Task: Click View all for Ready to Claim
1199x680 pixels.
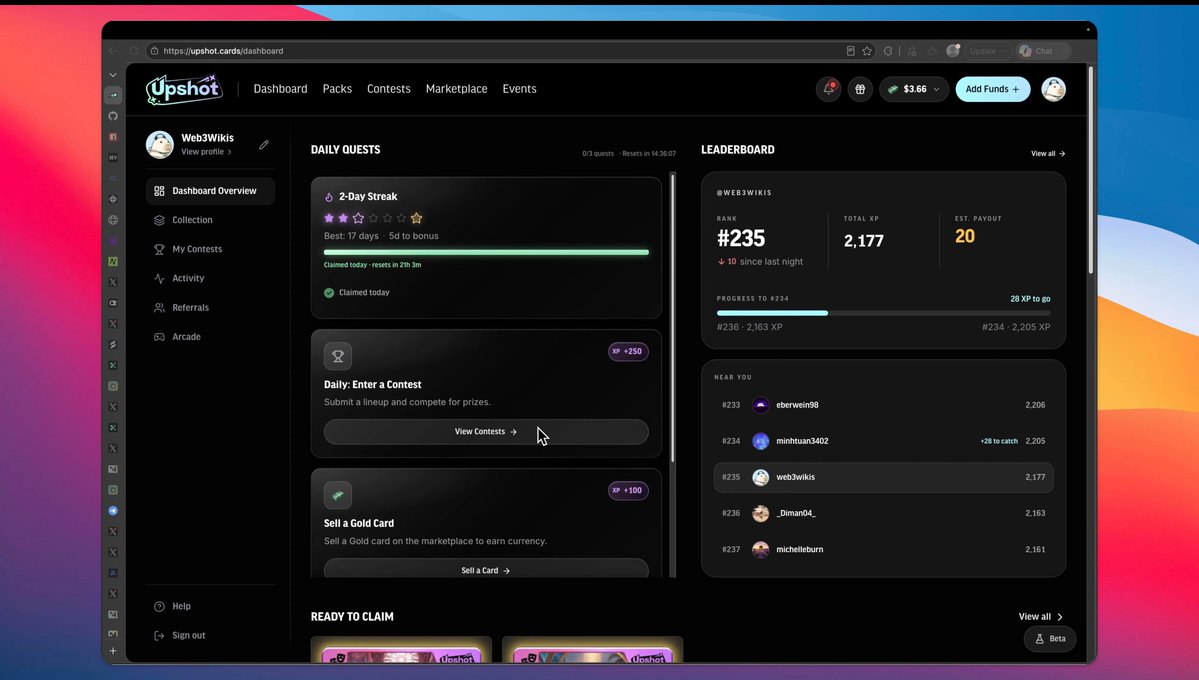Action: pyautogui.click(x=1041, y=617)
